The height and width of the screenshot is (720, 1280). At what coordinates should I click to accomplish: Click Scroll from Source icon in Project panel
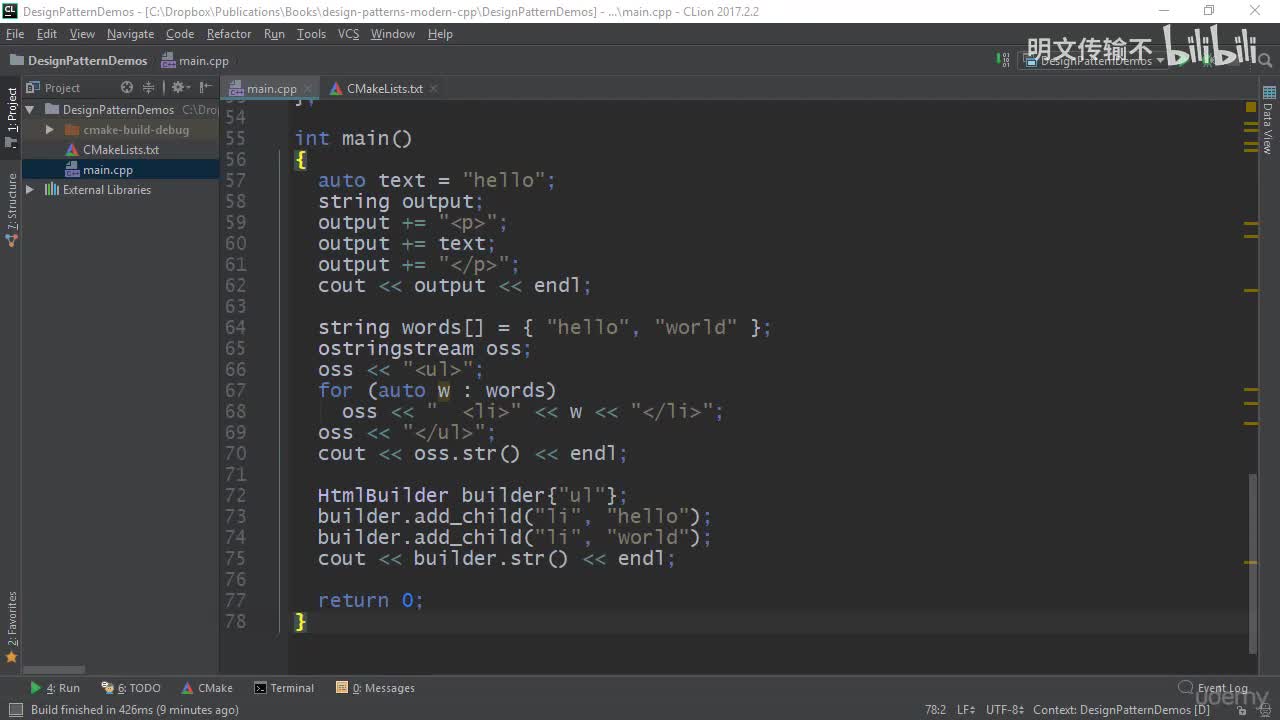[x=127, y=88]
